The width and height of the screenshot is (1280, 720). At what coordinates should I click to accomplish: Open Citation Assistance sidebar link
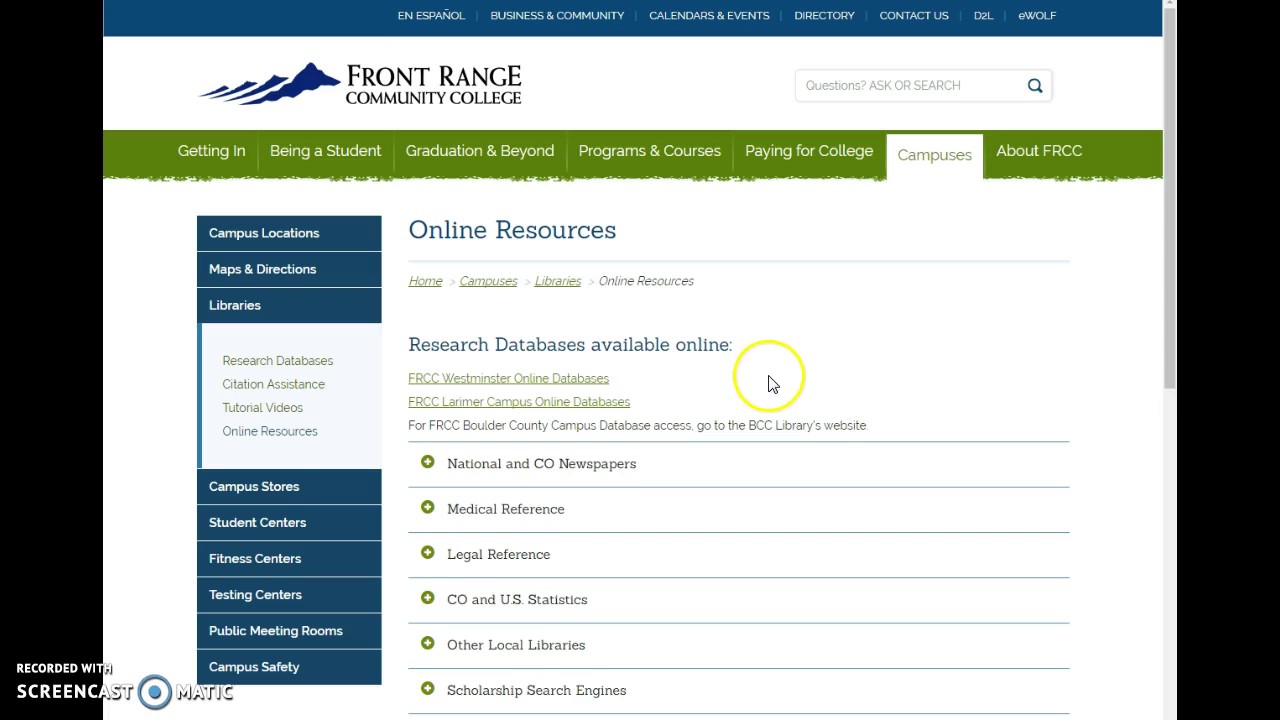(273, 384)
